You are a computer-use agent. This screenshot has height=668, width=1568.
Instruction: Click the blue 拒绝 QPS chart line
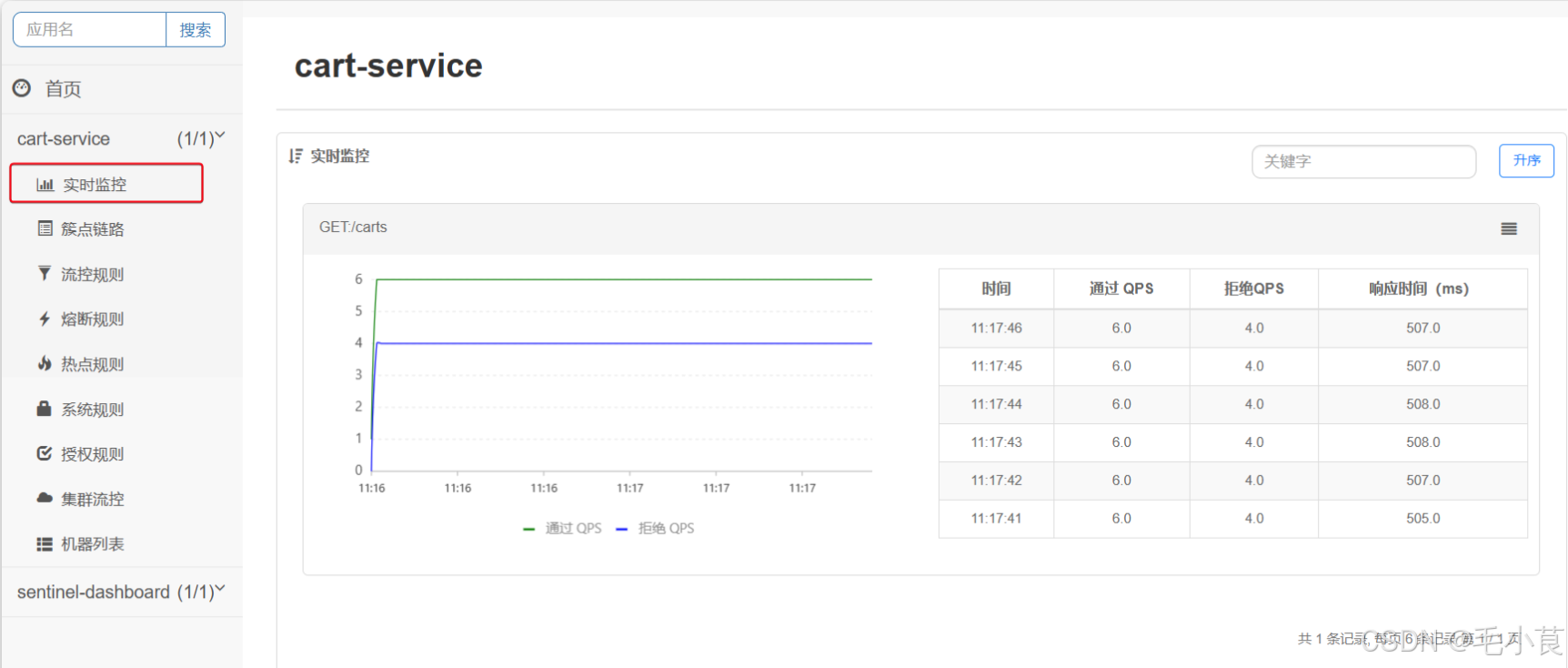624,343
